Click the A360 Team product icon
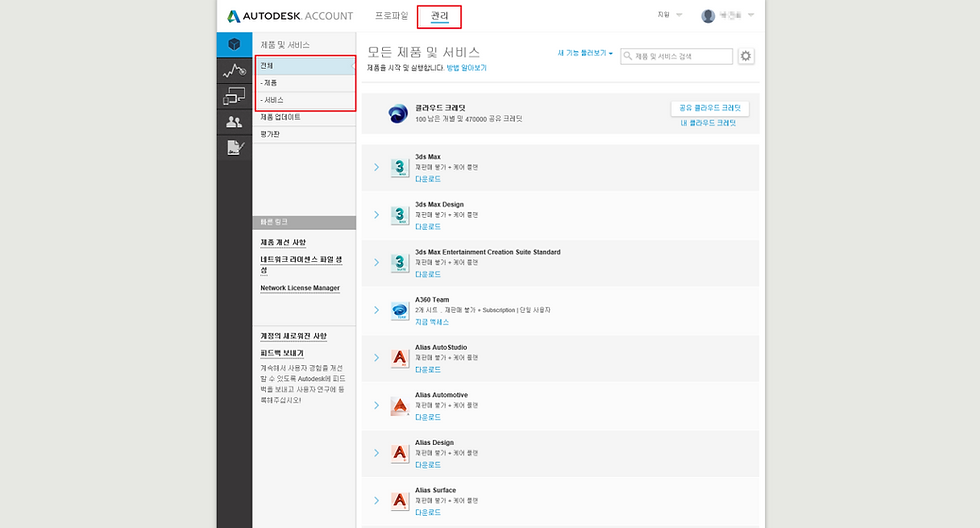Image resolution: width=980 pixels, height=528 pixels. [x=399, y=310]
